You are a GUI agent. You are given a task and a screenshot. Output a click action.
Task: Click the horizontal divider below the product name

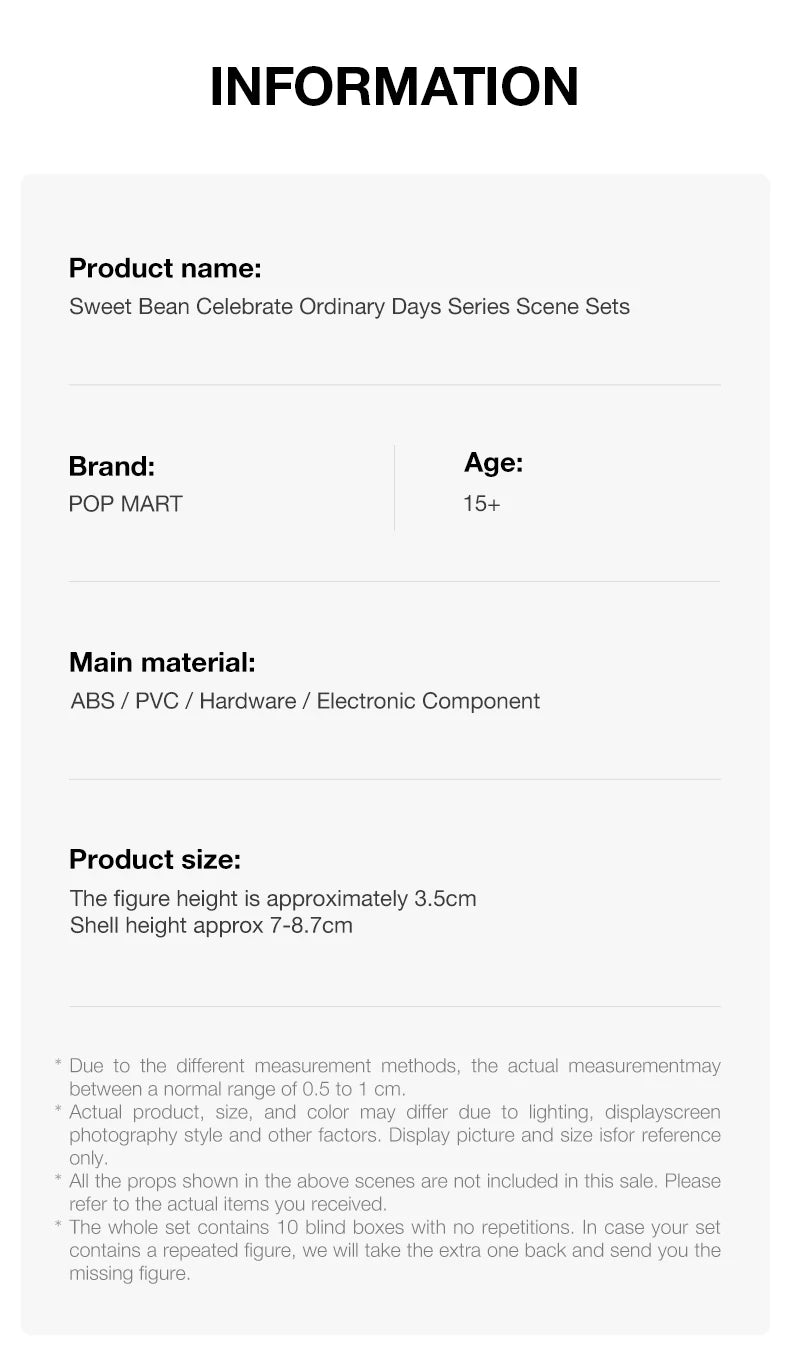tap(394, 384)
